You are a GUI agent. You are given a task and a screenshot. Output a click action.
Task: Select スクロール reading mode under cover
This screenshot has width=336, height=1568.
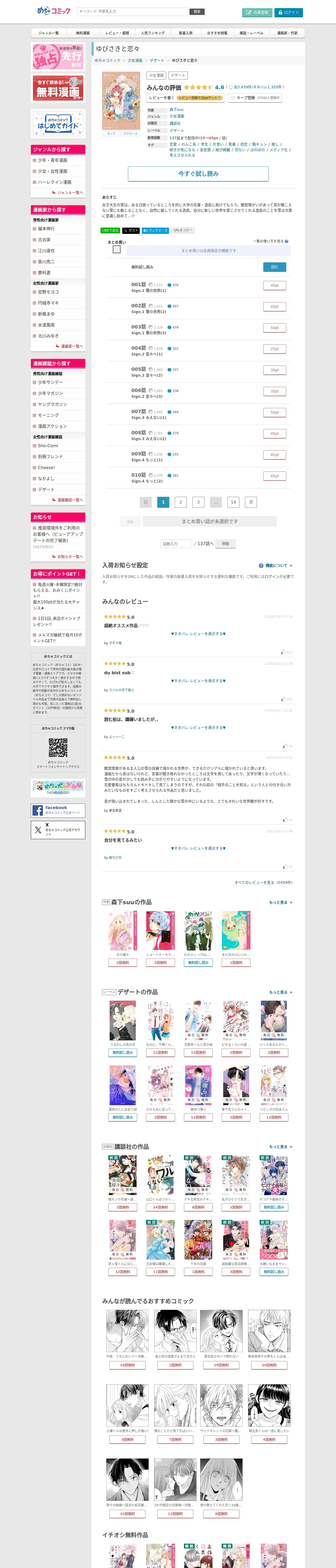pyautogui.click(x=131, y=133)
